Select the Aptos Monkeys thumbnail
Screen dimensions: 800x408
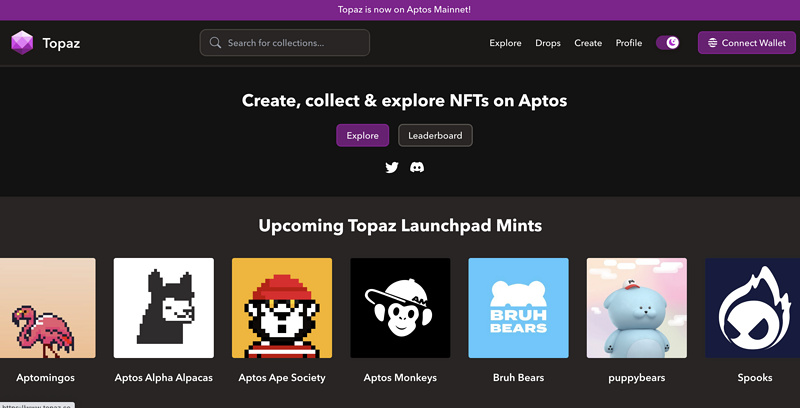[x=400, y=308]
